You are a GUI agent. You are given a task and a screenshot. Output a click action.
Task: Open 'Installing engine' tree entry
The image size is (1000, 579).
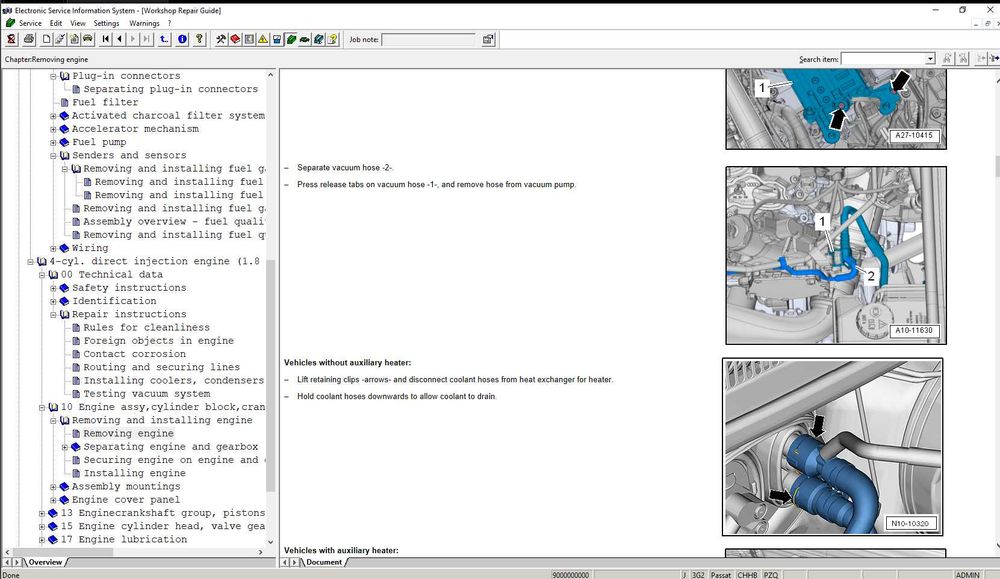coord(135,473)
